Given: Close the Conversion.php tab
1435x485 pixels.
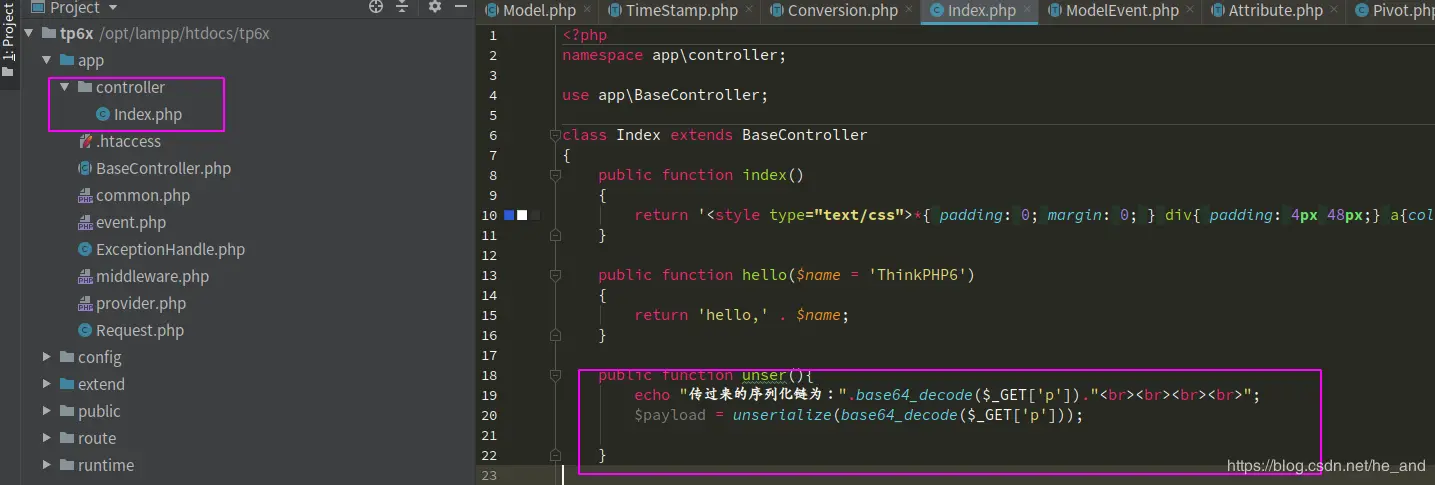Looking at the screenshot, I should tap(908, 11).
